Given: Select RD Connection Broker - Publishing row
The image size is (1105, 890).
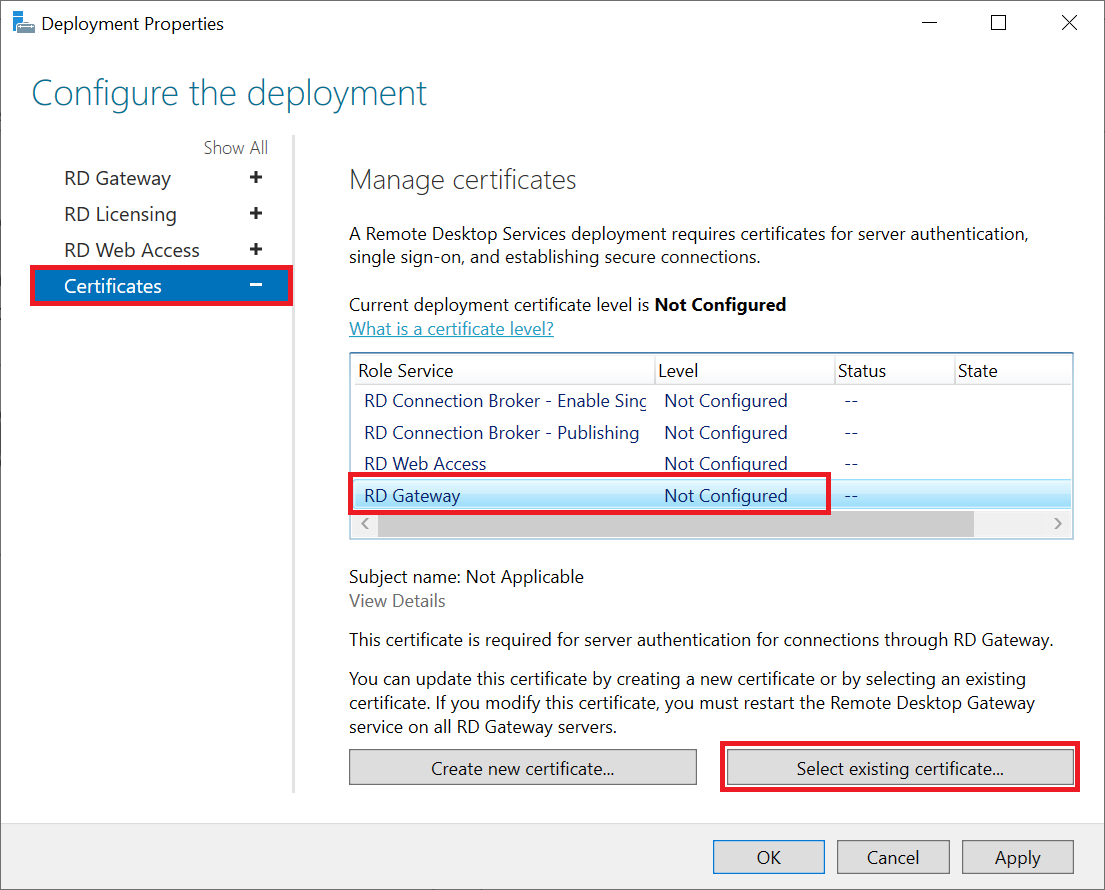Looking at the screenshot, I should [x=710, y=433].
